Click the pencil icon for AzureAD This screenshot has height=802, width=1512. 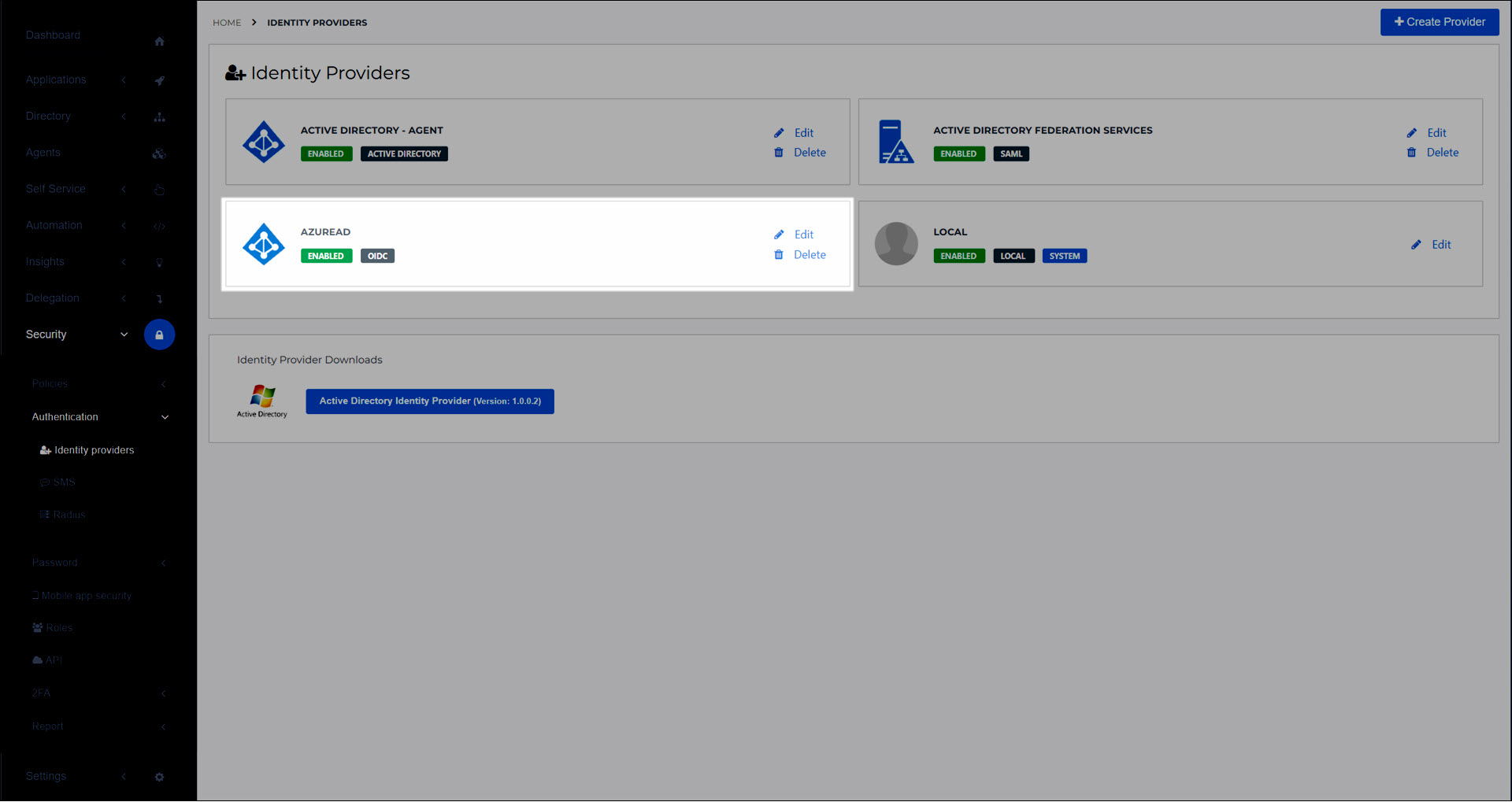pos(779,235)
